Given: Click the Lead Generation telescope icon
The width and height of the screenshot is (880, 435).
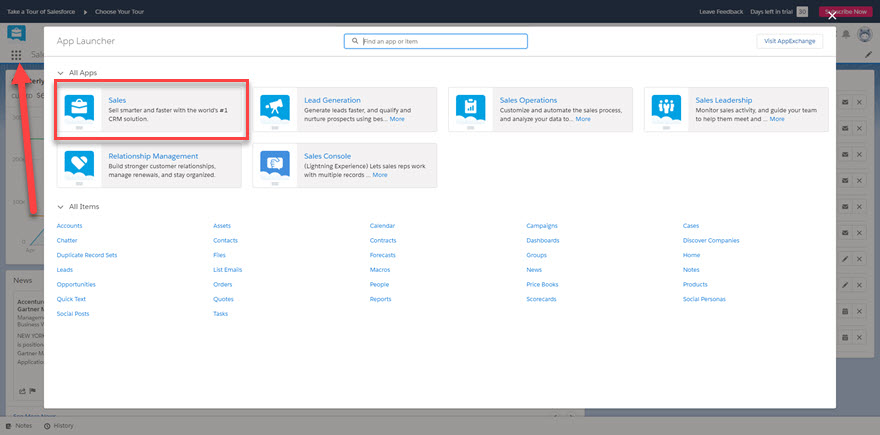Looking at the screenshot, I should click(x=275, y=108).
